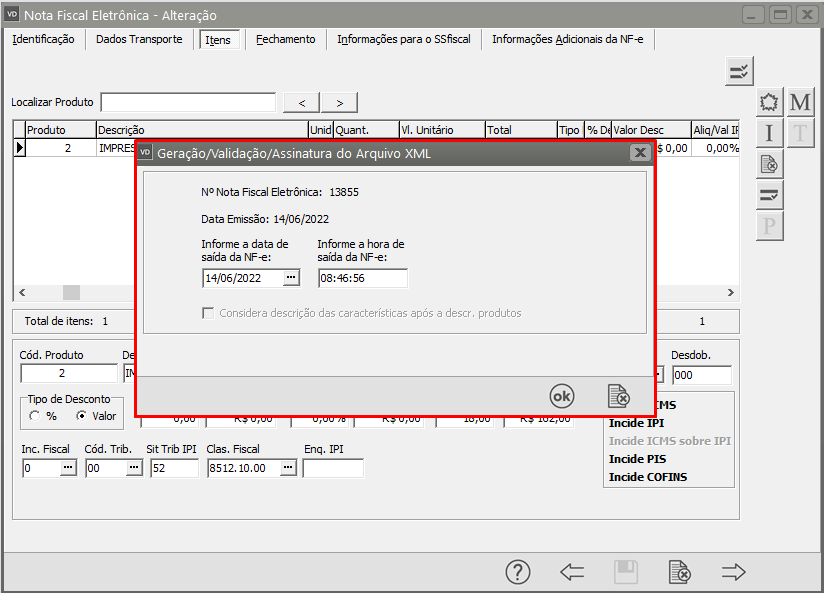Open help via the question mark icon
Screen dimensions: 824x593
pyautogui.click(x=518, y=572)
